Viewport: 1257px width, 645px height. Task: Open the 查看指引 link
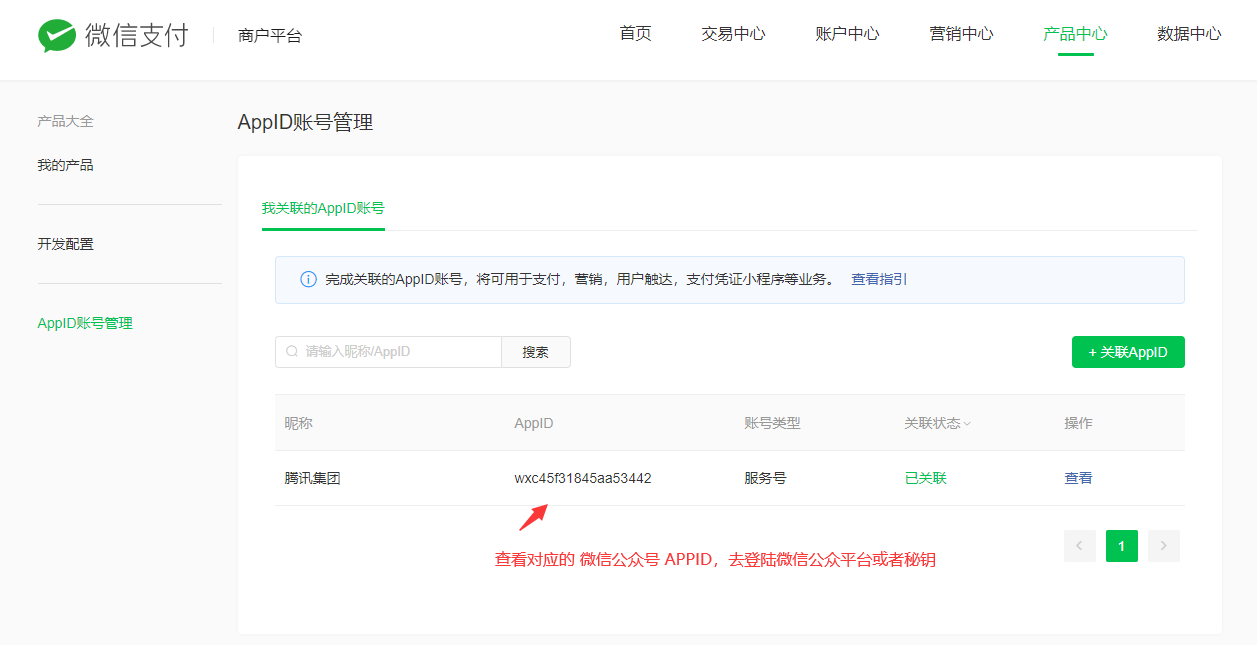[x=879, y=280]
